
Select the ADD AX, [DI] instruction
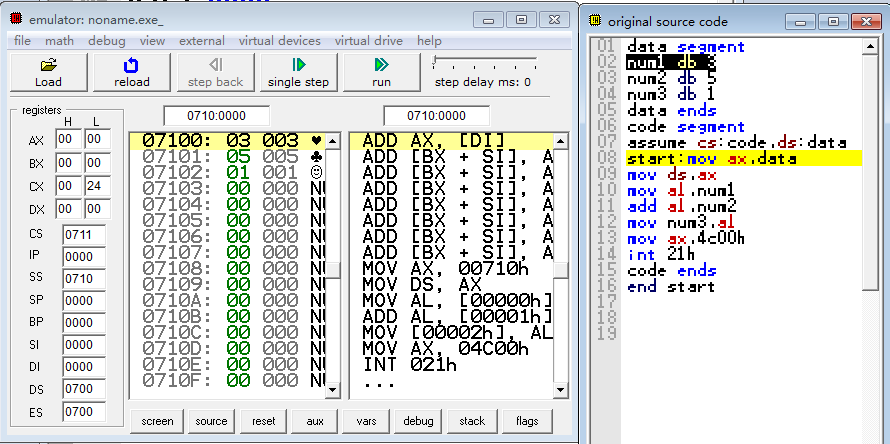451,140
